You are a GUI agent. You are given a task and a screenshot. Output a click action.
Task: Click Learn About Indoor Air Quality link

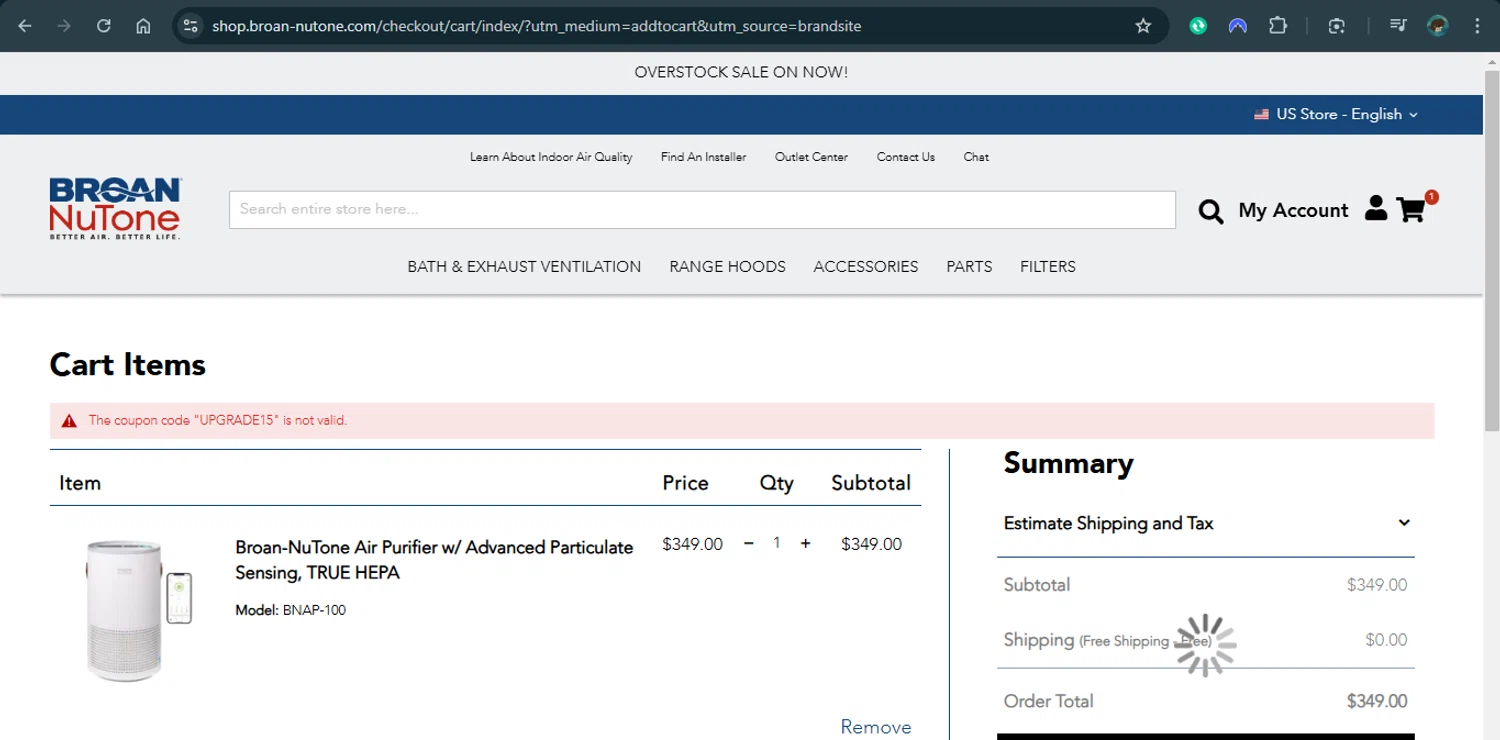(x=551, y=157)
